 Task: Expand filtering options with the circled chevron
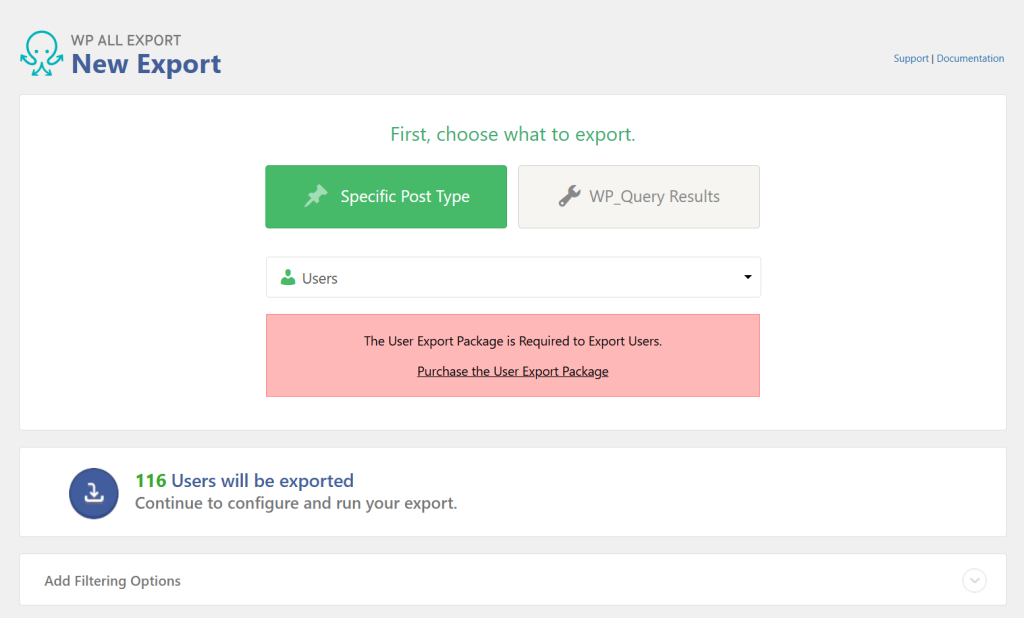click(x=974, y=580)
